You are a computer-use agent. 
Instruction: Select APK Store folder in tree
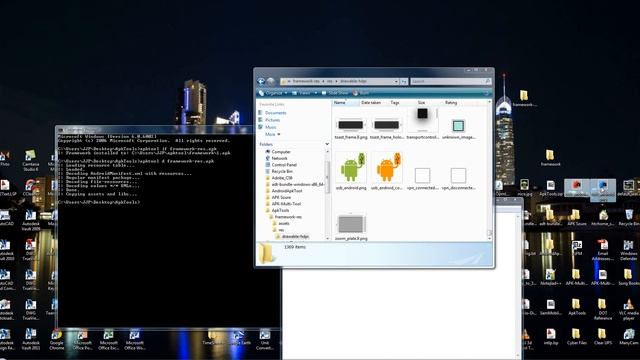point(278,198)
